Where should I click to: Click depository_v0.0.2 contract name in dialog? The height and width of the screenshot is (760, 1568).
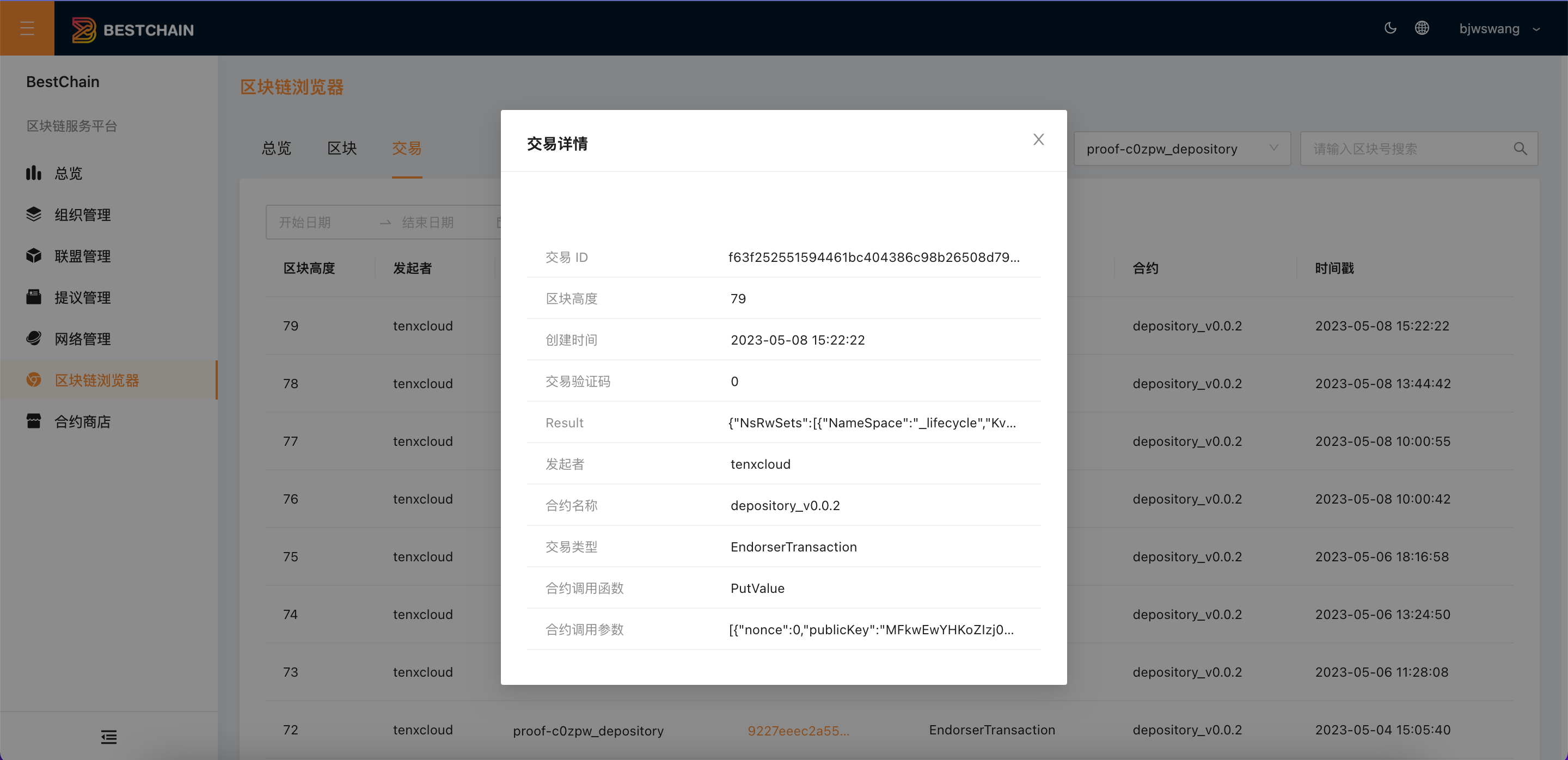pyautogui.click(x=785, y=506)
